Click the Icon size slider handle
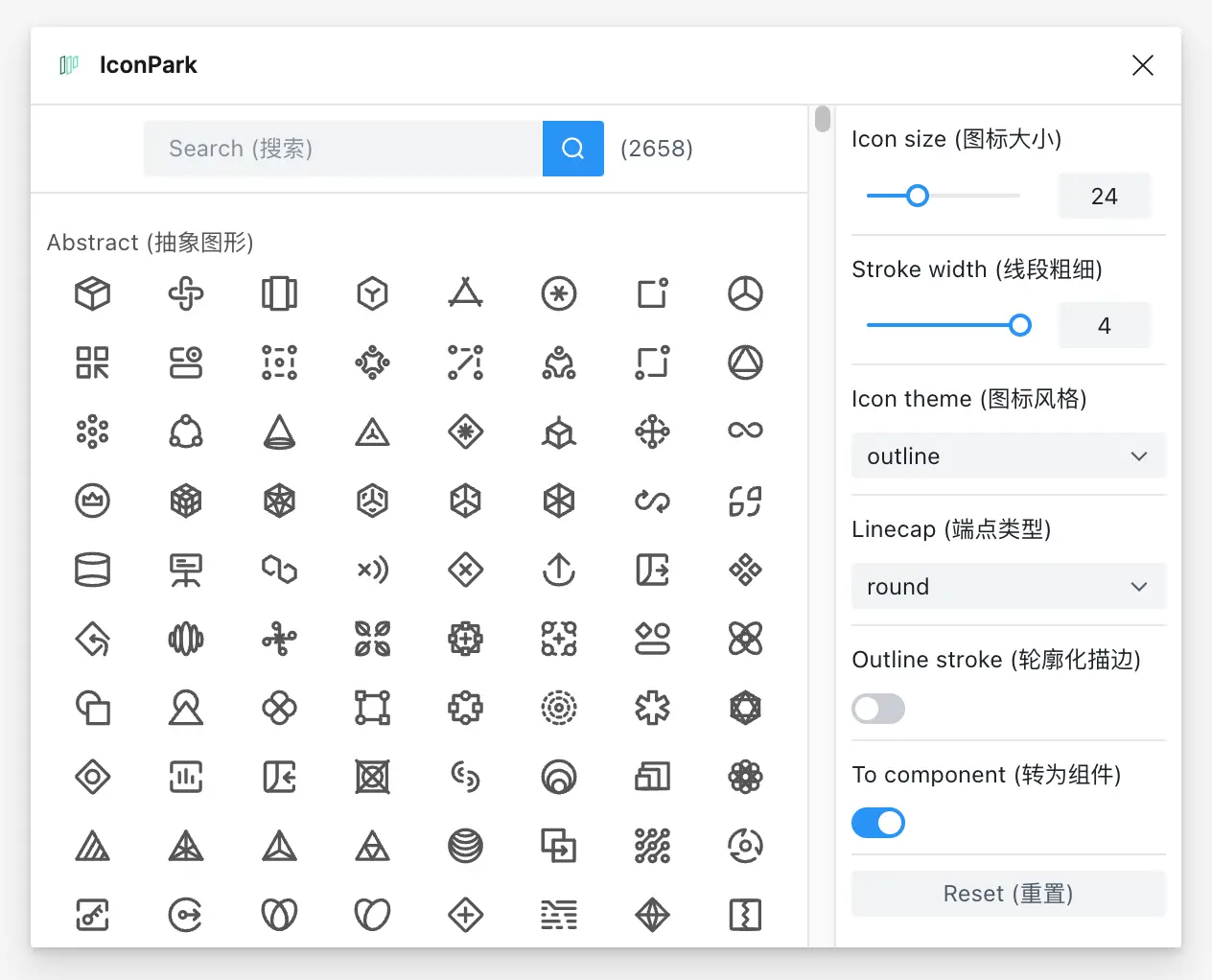The height and width of the screenshot is (980, 1212). click(x=918, y=196)
